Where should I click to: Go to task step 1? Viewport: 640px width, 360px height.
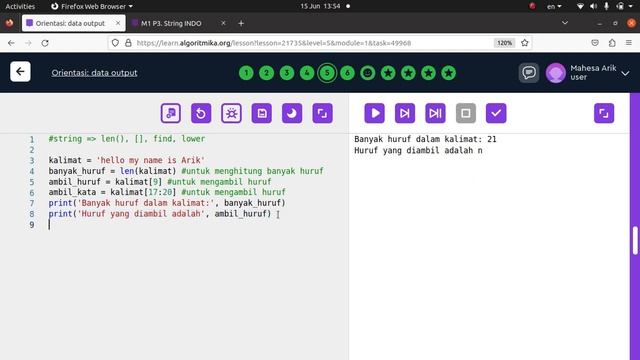(x=246, y=73)
